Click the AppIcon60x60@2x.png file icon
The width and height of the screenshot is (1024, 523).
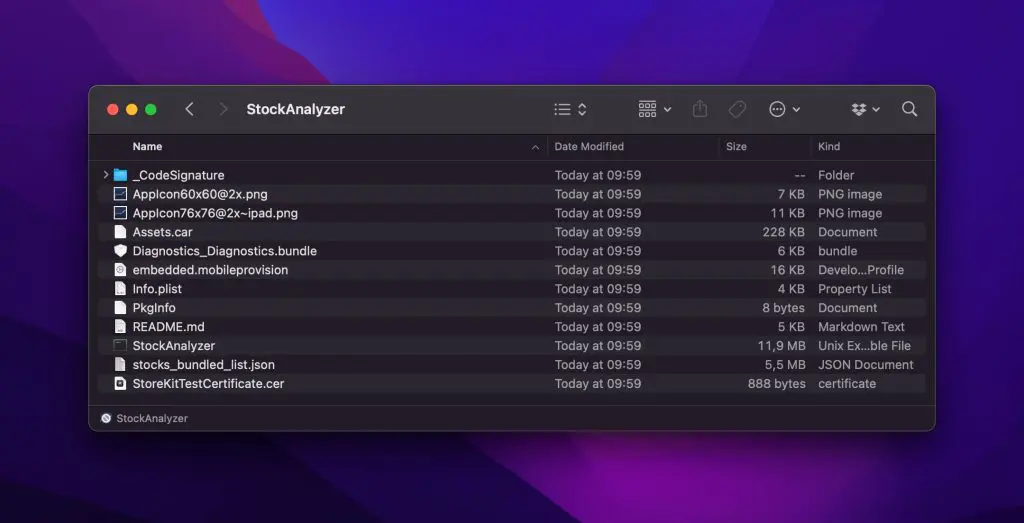pos(120,194)
